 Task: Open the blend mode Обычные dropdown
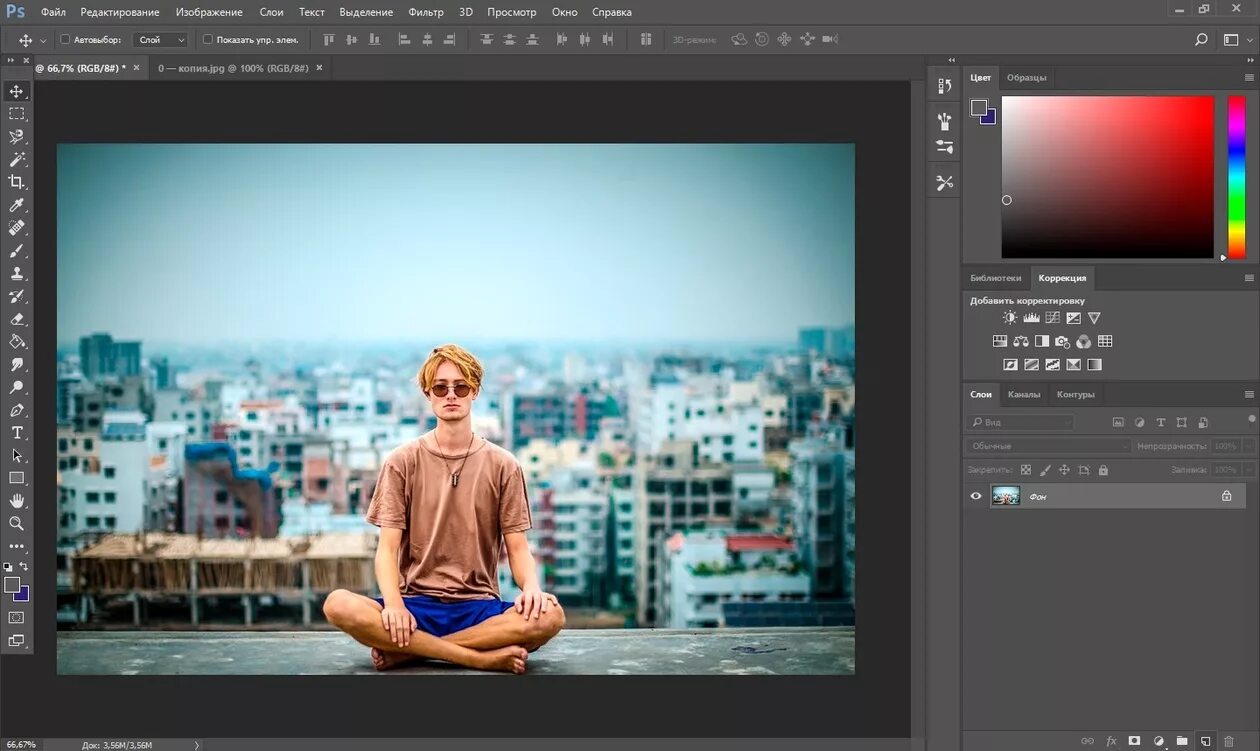point(1048,446)
